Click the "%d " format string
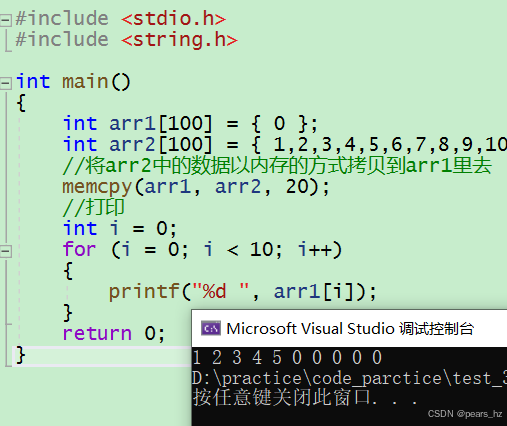The width and height of the screenshot is (507, 426). (221, 291)
